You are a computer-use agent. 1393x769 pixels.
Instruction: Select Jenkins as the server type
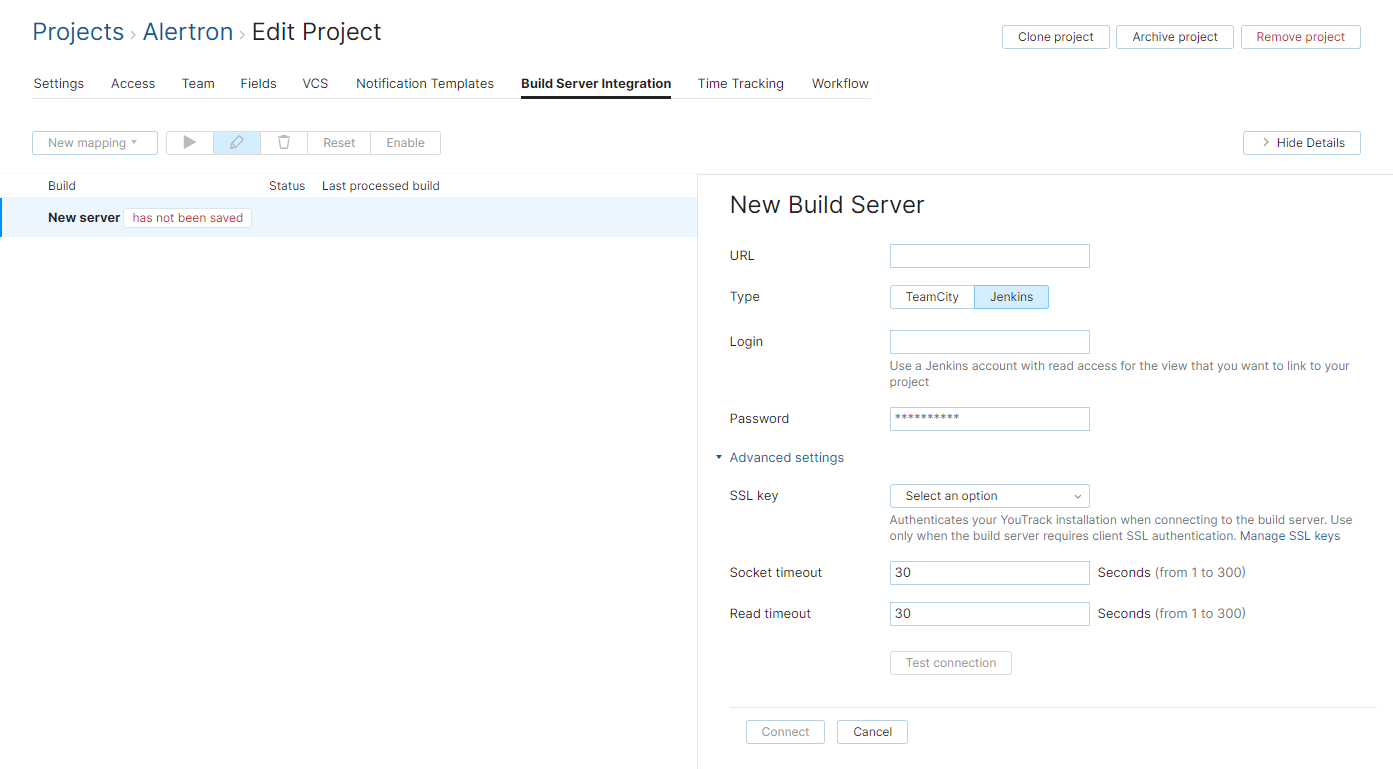pyautogui.click(x=1011, y=296)
